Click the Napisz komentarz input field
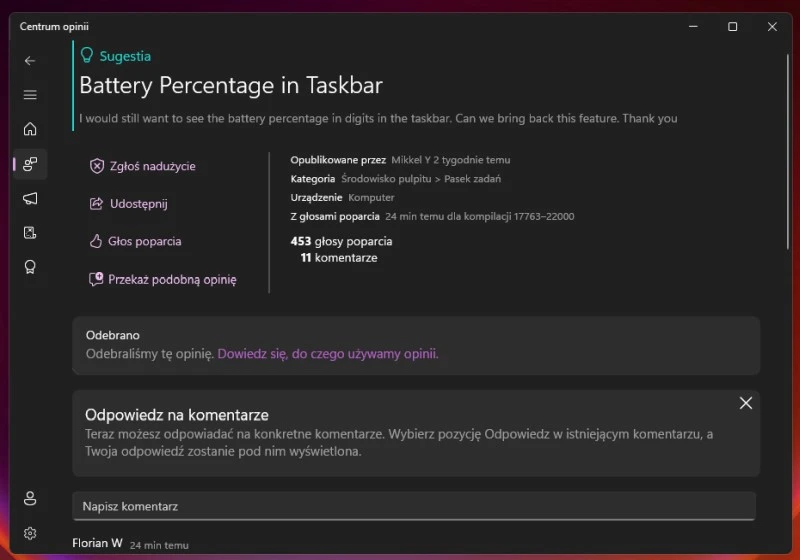Viewport: 800px width, 560px height. 413,506
